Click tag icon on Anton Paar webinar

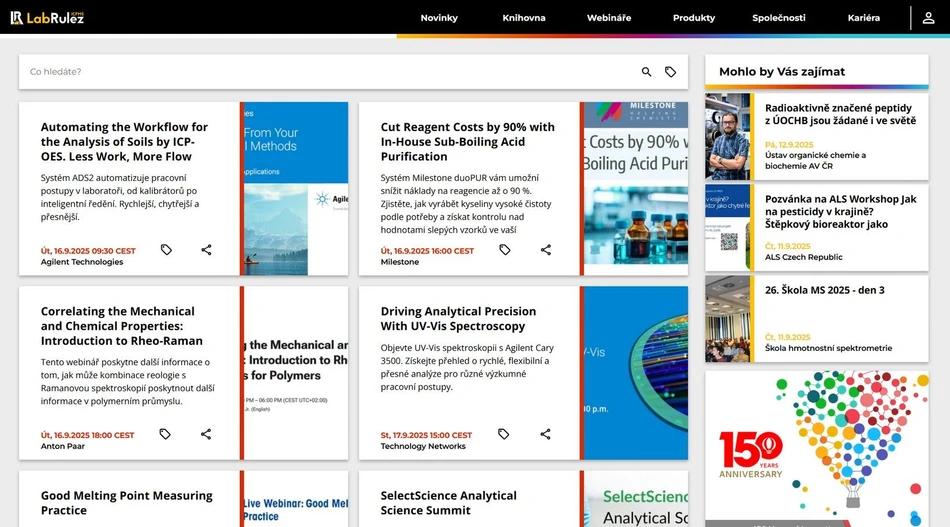pos(165,434)
